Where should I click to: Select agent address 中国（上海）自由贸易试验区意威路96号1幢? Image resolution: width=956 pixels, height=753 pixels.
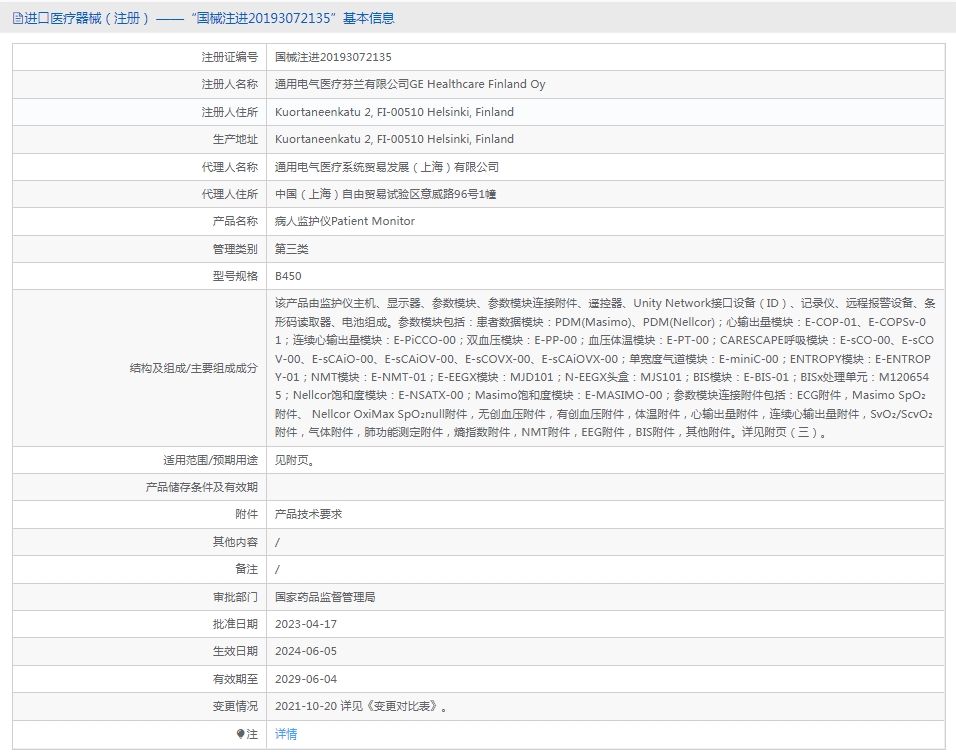tap(385, 194)
